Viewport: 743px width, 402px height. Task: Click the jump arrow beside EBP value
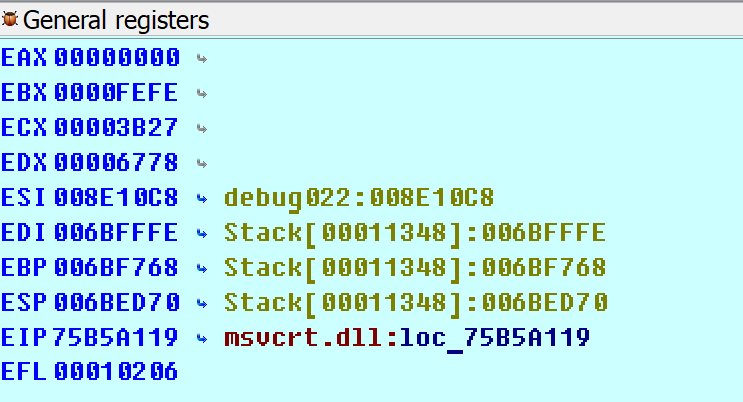click(x=201, y=268)
